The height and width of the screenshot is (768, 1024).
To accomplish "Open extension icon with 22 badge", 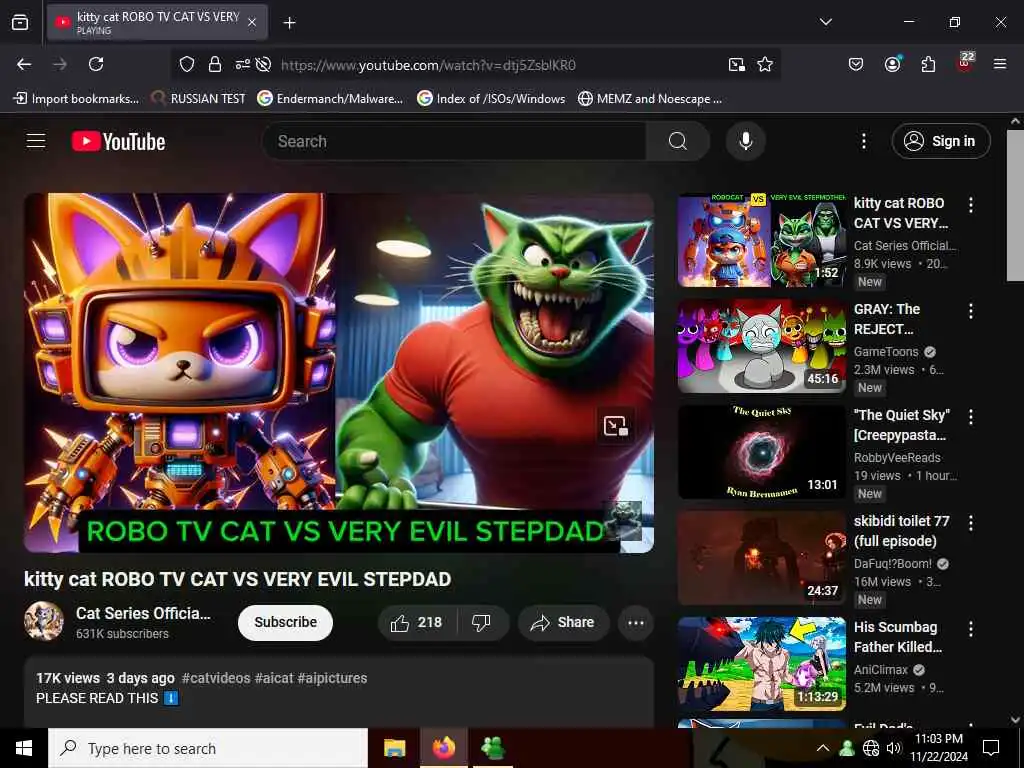I will click(x=965, y=63).
